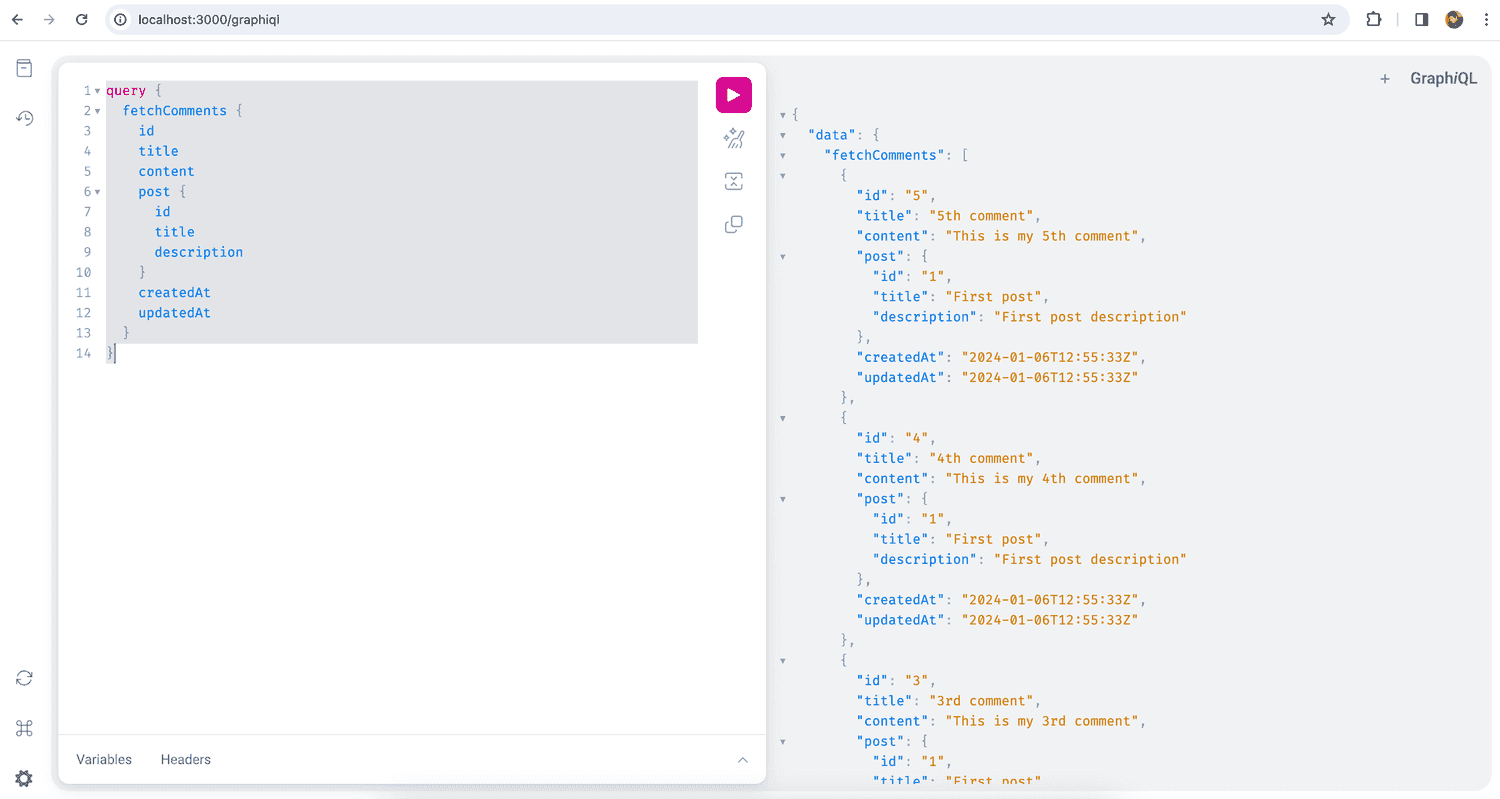Re-fetch the GraphQL schema

coord(24,677)
